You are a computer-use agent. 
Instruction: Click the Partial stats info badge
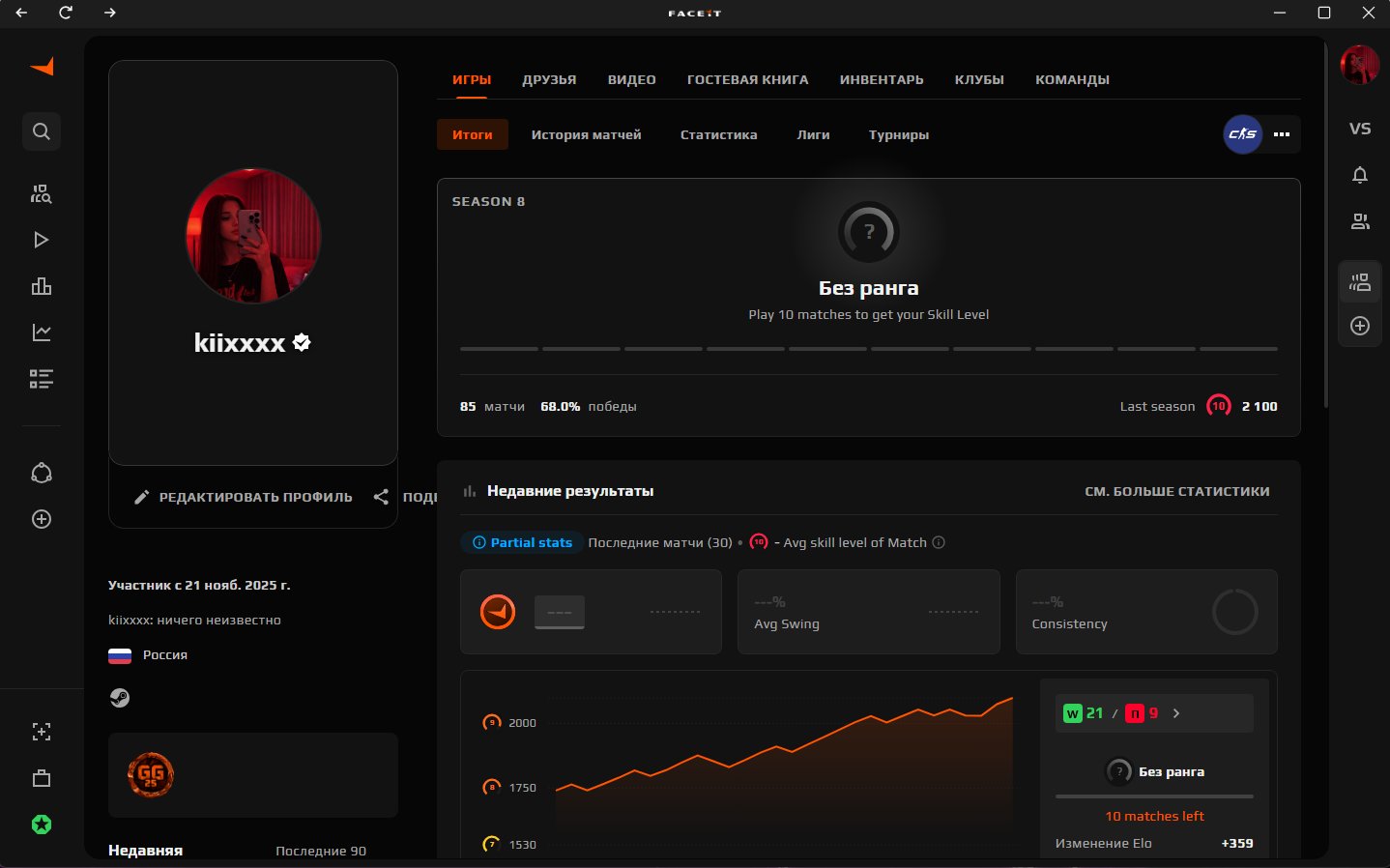(522, 542)
